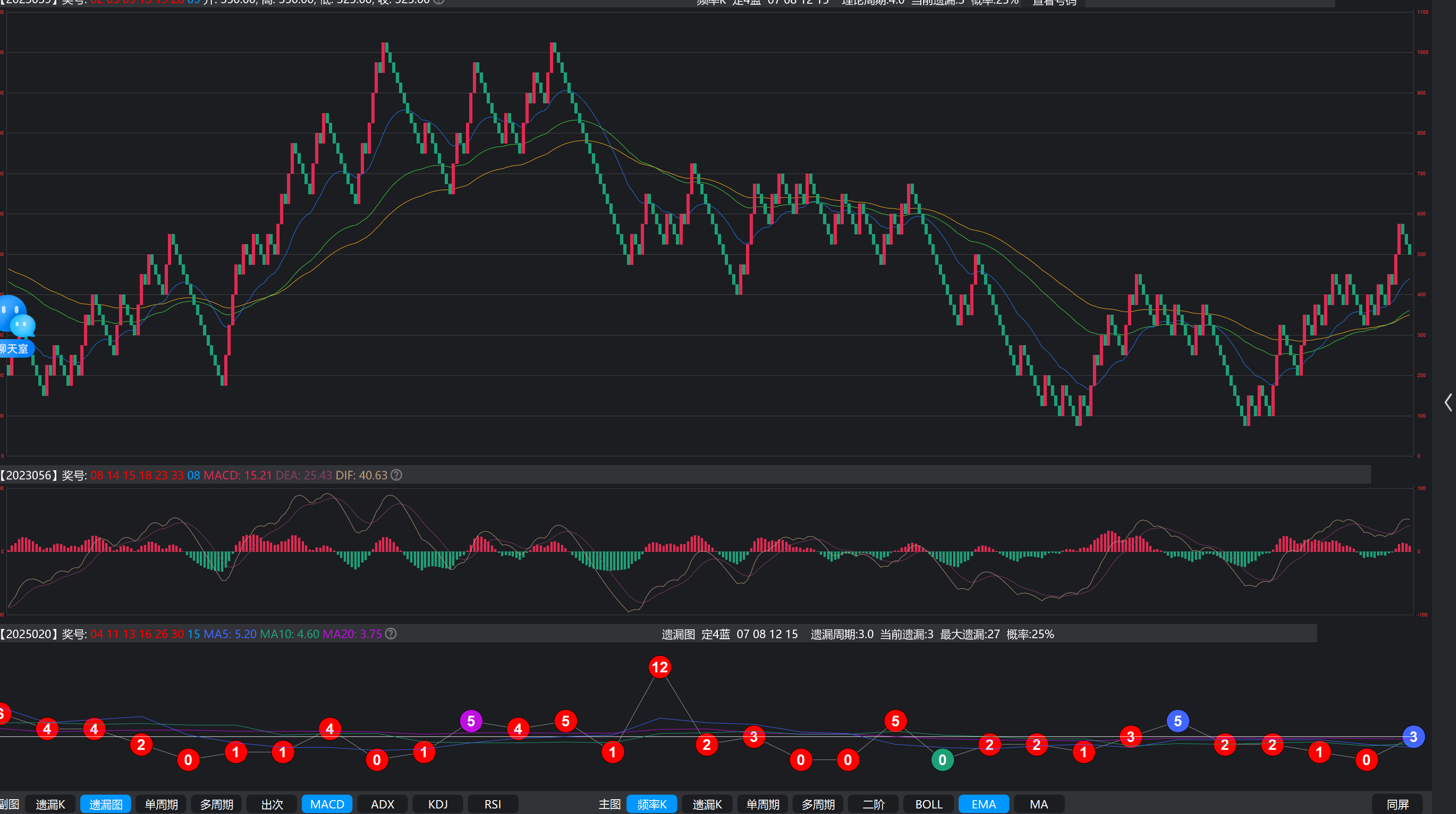Toggle the MACD indicator button
The height and width of the screenshot is (814, 1456).
[x=327, y=804]
